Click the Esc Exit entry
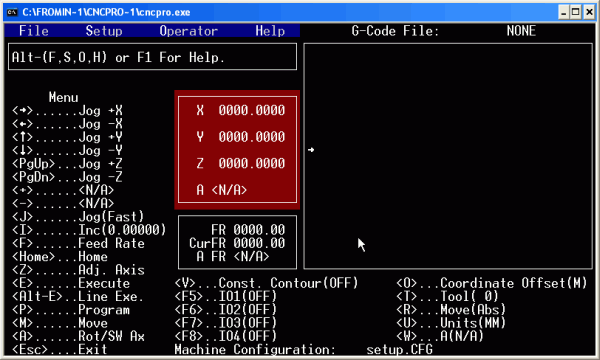This screenshot has height=360, width=600. coord(60,350)
